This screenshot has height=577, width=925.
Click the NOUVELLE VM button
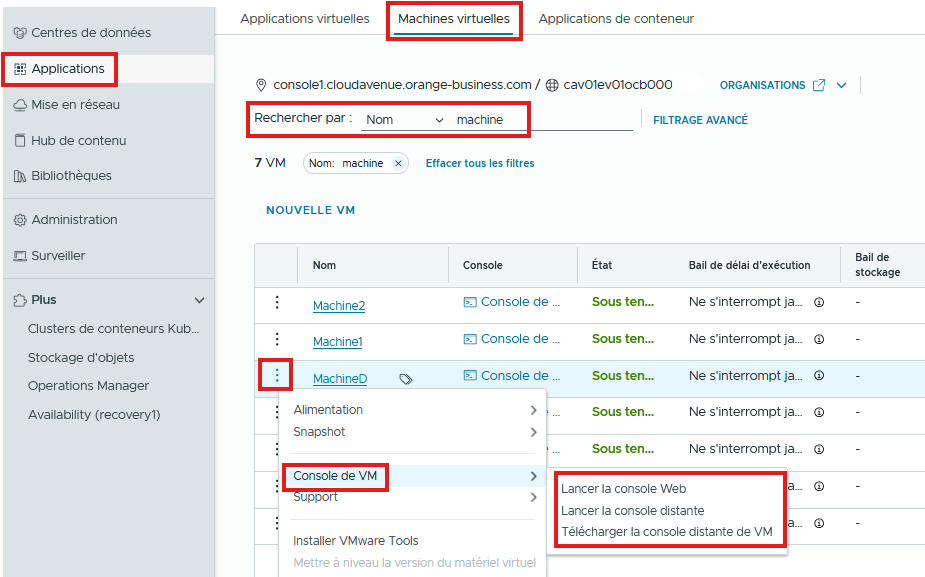tap(310, 210)
